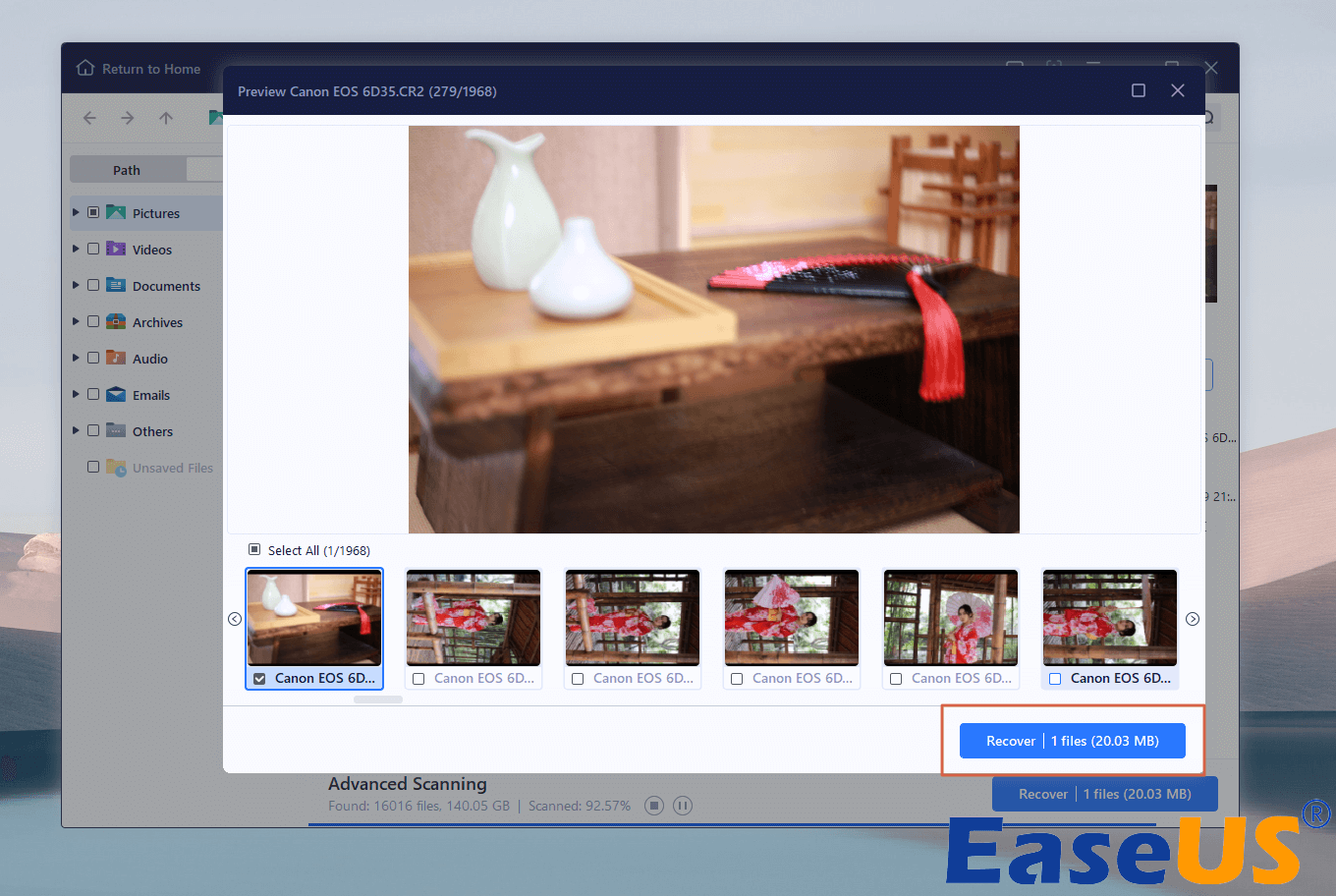Go back with the left arrow toolbar icon
Image resolution: width=1336 pixels, height=896 pixels.
(x=89, y=118)
